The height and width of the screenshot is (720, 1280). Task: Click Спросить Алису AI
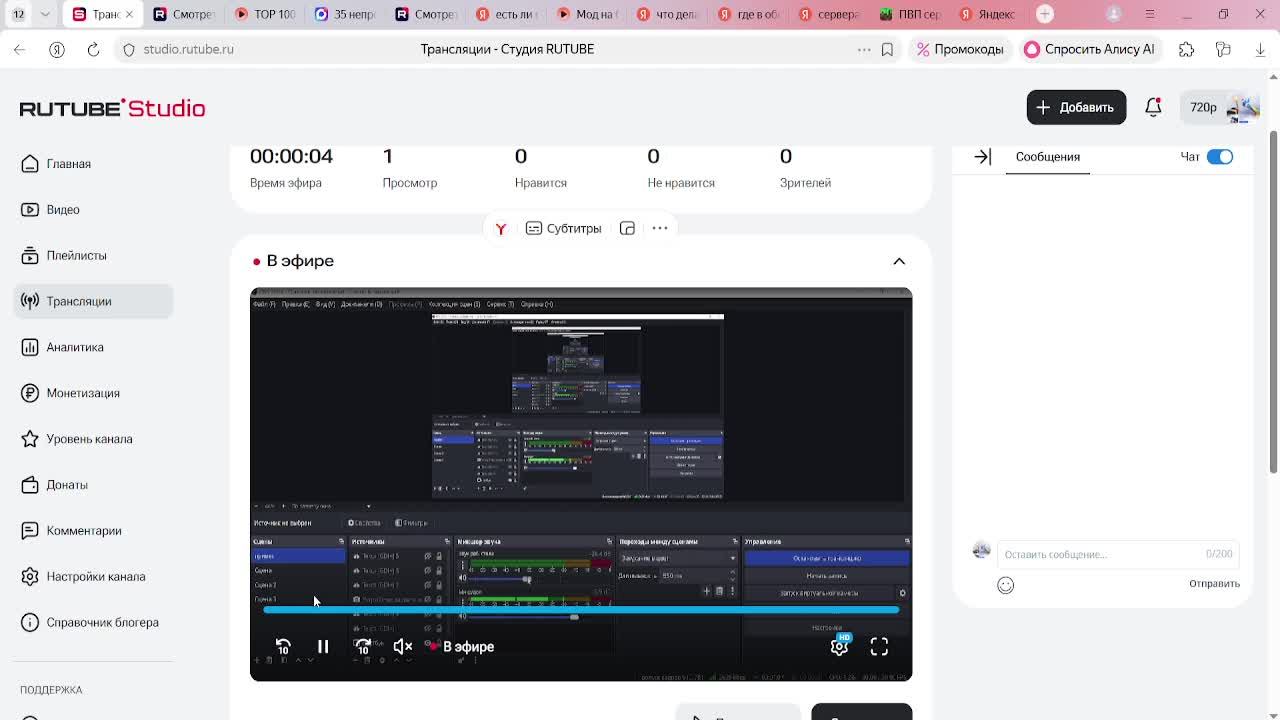tap(1089, 49)
